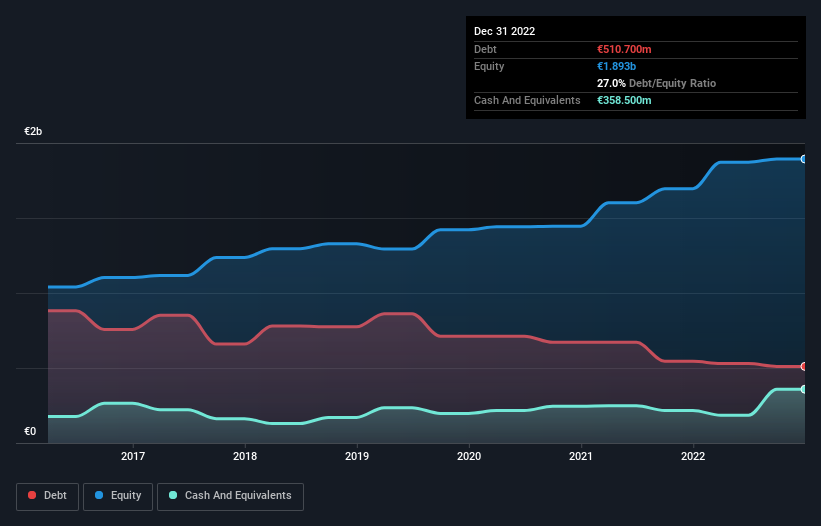This screenshot has height=526, width=821.
Task: Click the Equity row label in tooltip
Action: [x=489, y=66]
